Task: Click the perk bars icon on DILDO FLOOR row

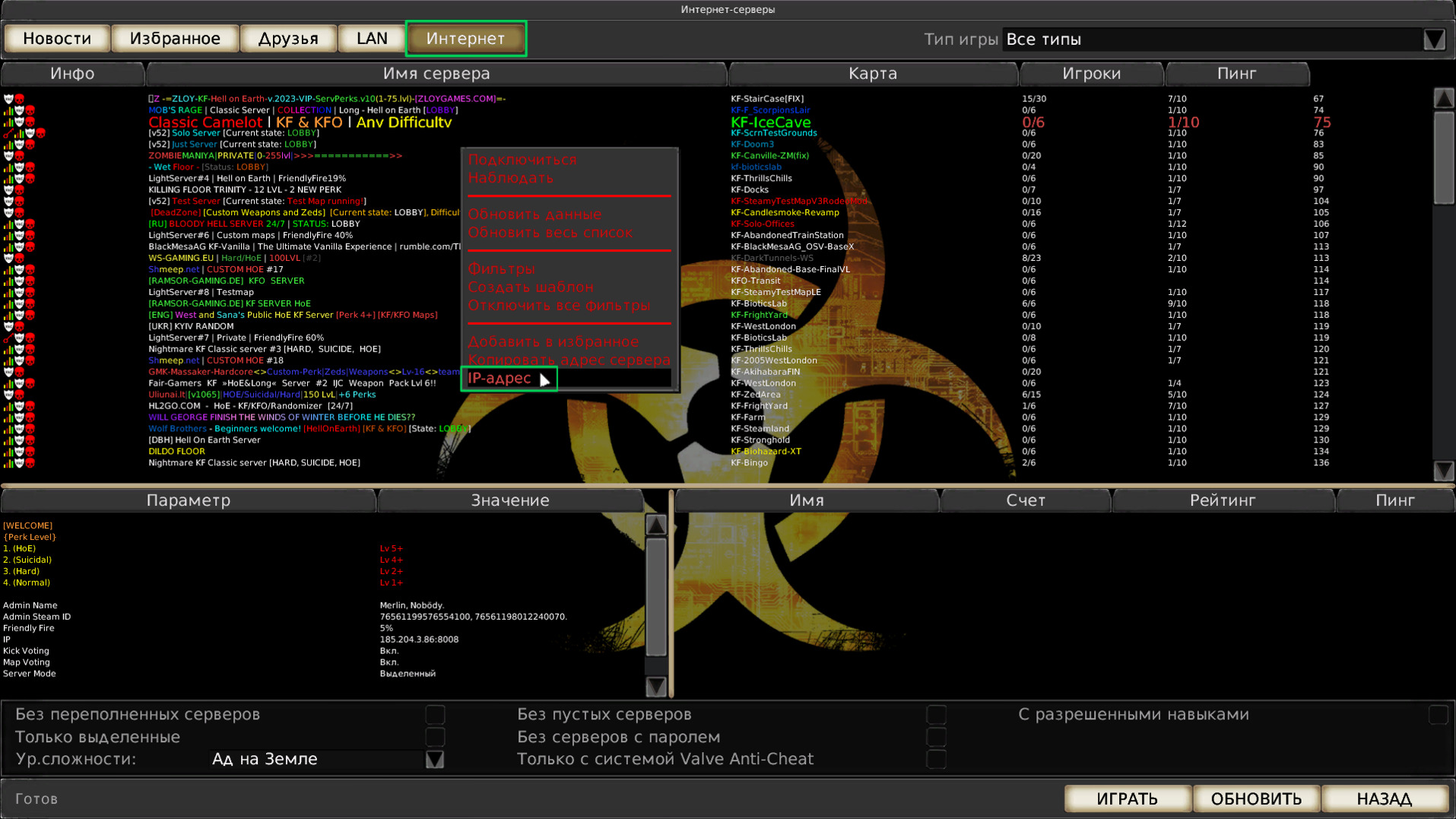Action: tap(8, 452)
